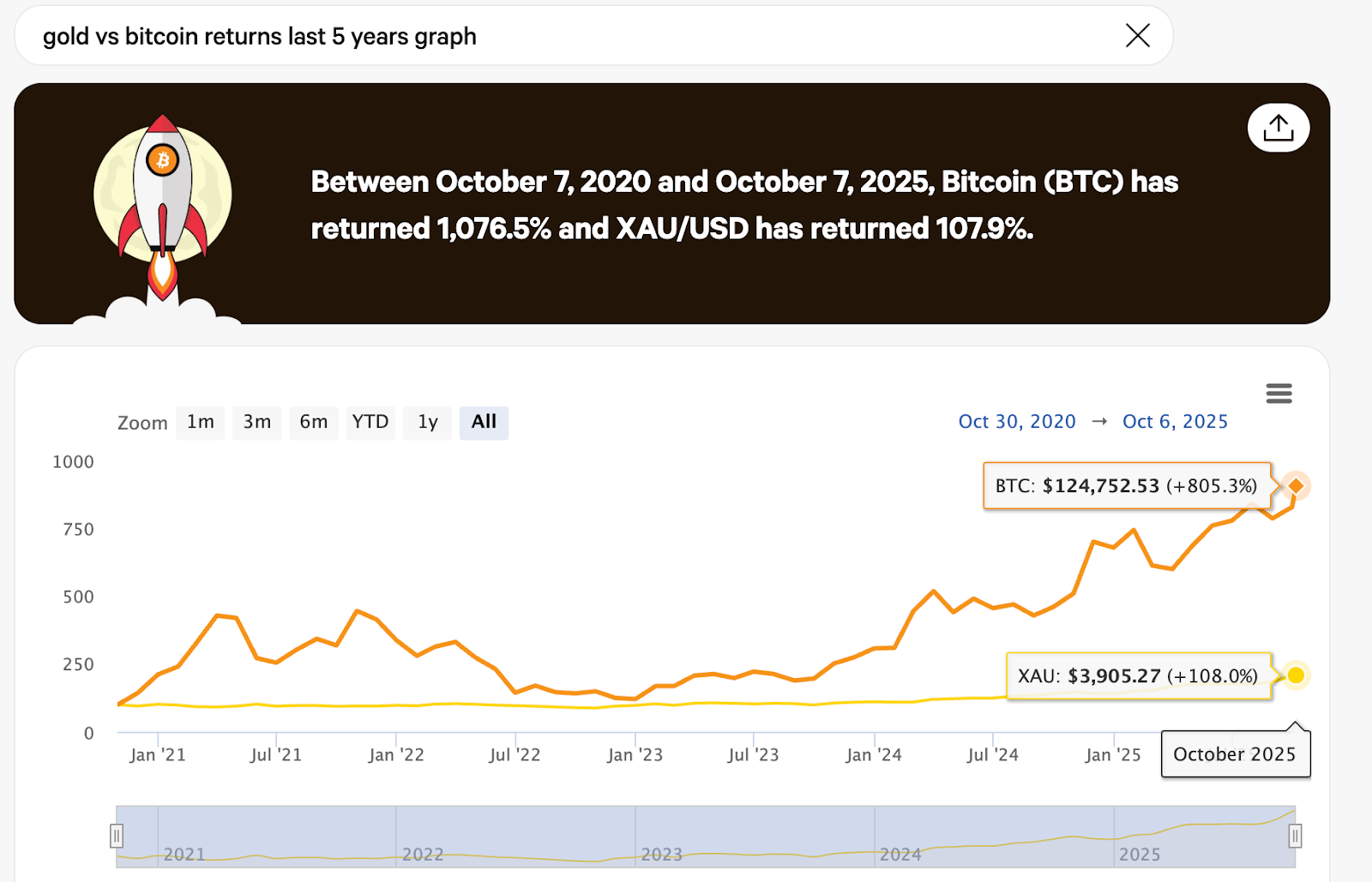Switch zoom to YTD
The height and width of the screenshot is (882, 1372).
coord(370,423)
